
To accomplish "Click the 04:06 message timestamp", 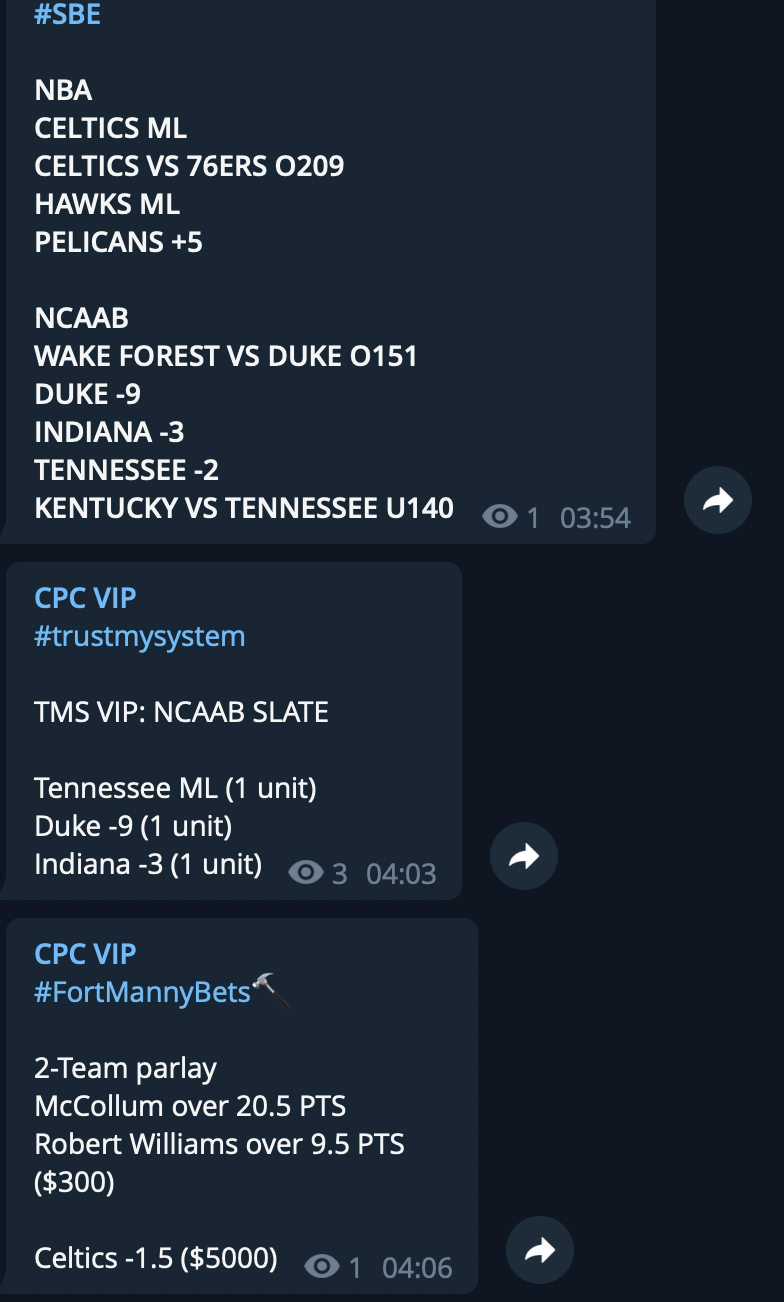I will [418, 1268].
